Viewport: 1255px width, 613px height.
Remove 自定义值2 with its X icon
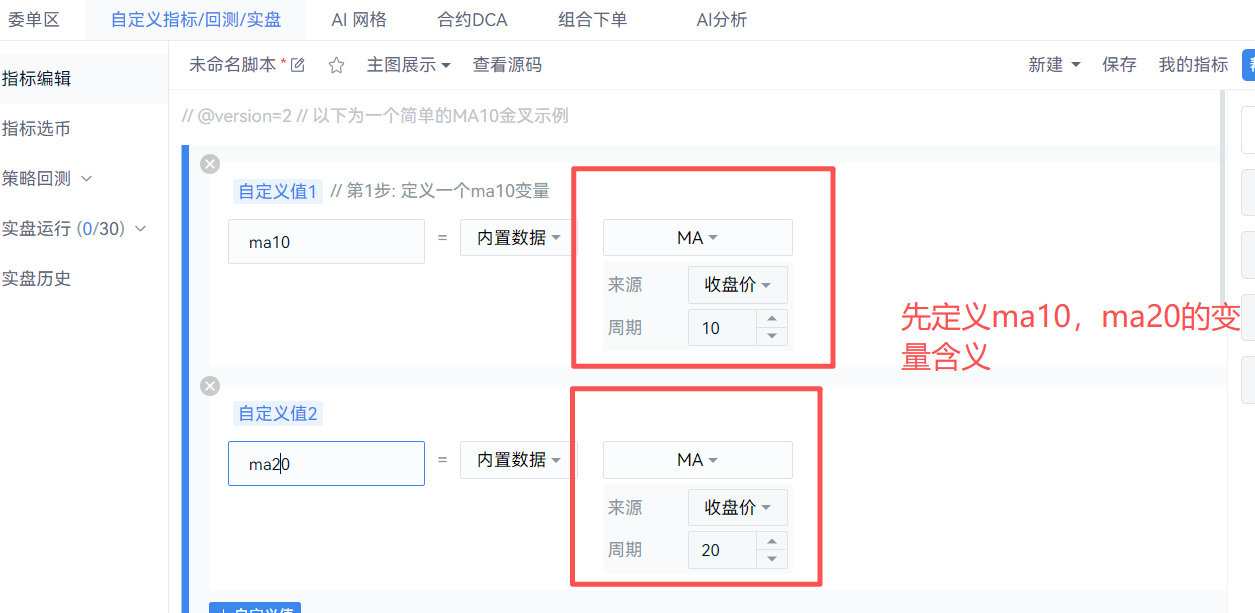pos(210,386)
